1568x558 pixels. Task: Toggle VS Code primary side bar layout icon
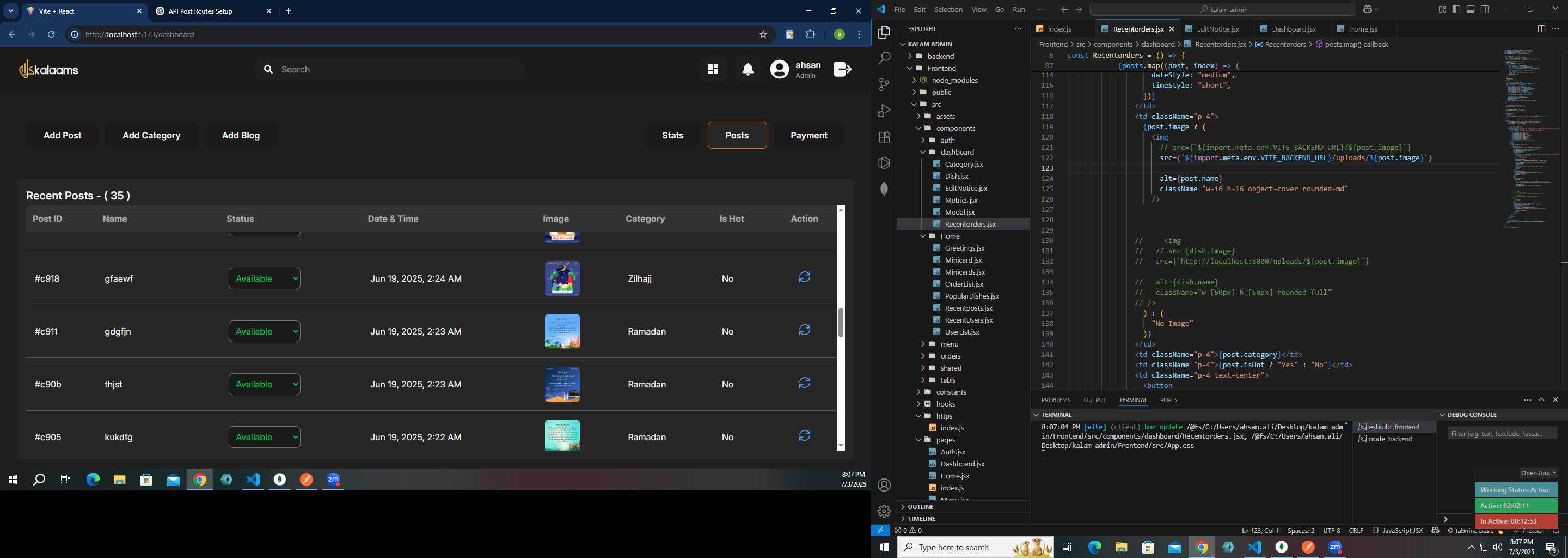tap(1456, 9)
